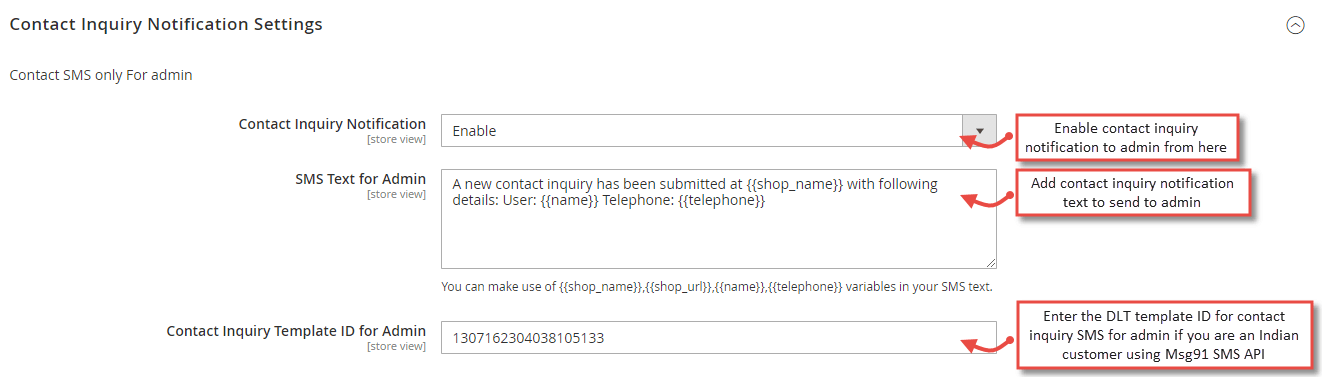
Task: Click the SMS variables hint text below textarea
Action: tap(716, 287)
